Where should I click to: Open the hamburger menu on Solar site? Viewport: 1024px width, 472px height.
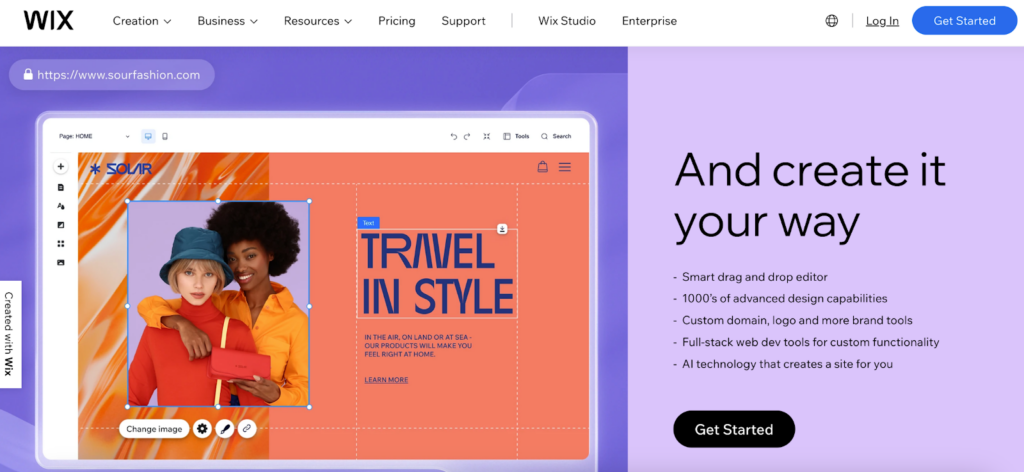565,167
